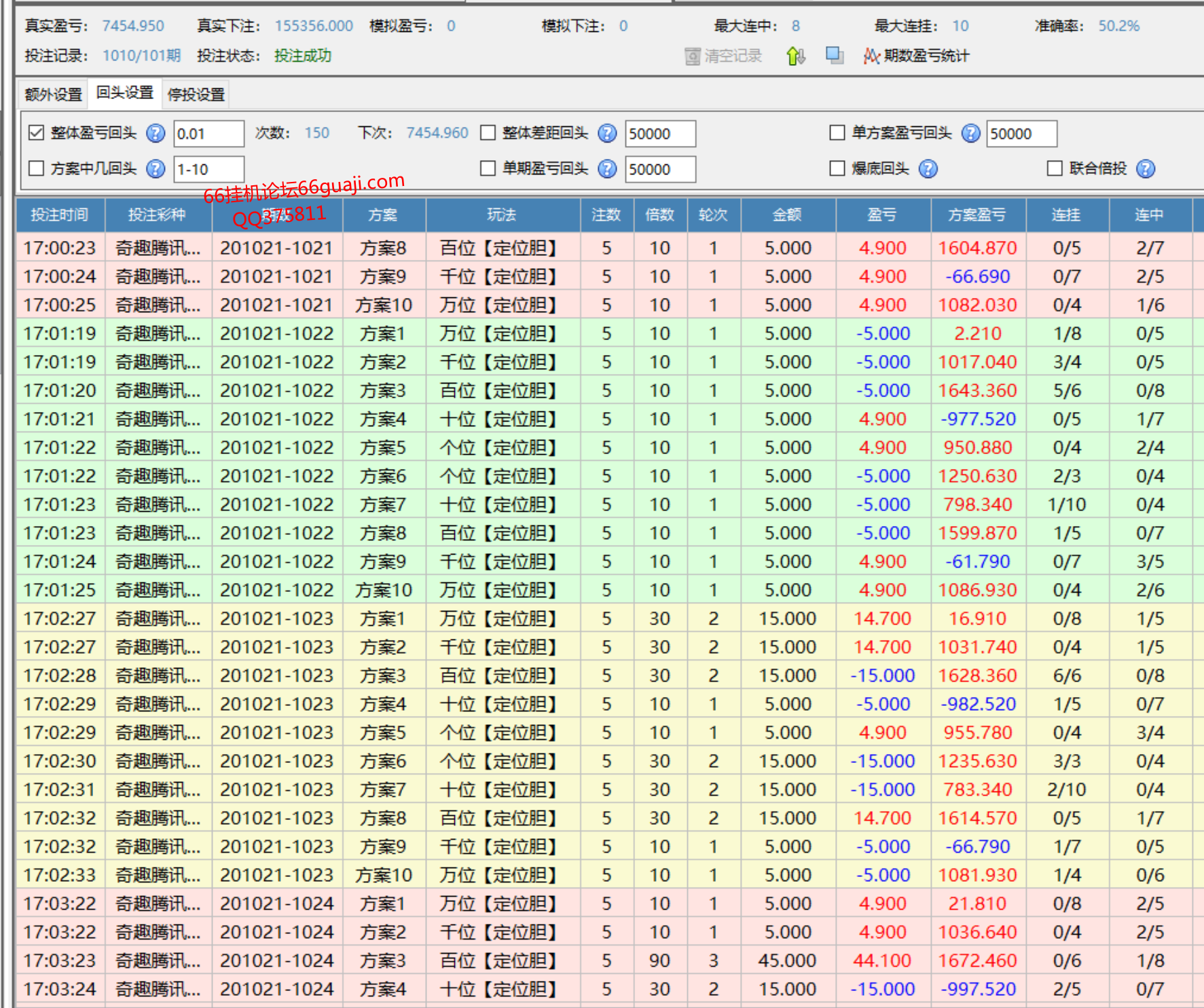Image resolution: width=1204 pixels, height=1008 pixels.
Task: Open help icon next to 方案中几回头
Action: click(156, 168)
